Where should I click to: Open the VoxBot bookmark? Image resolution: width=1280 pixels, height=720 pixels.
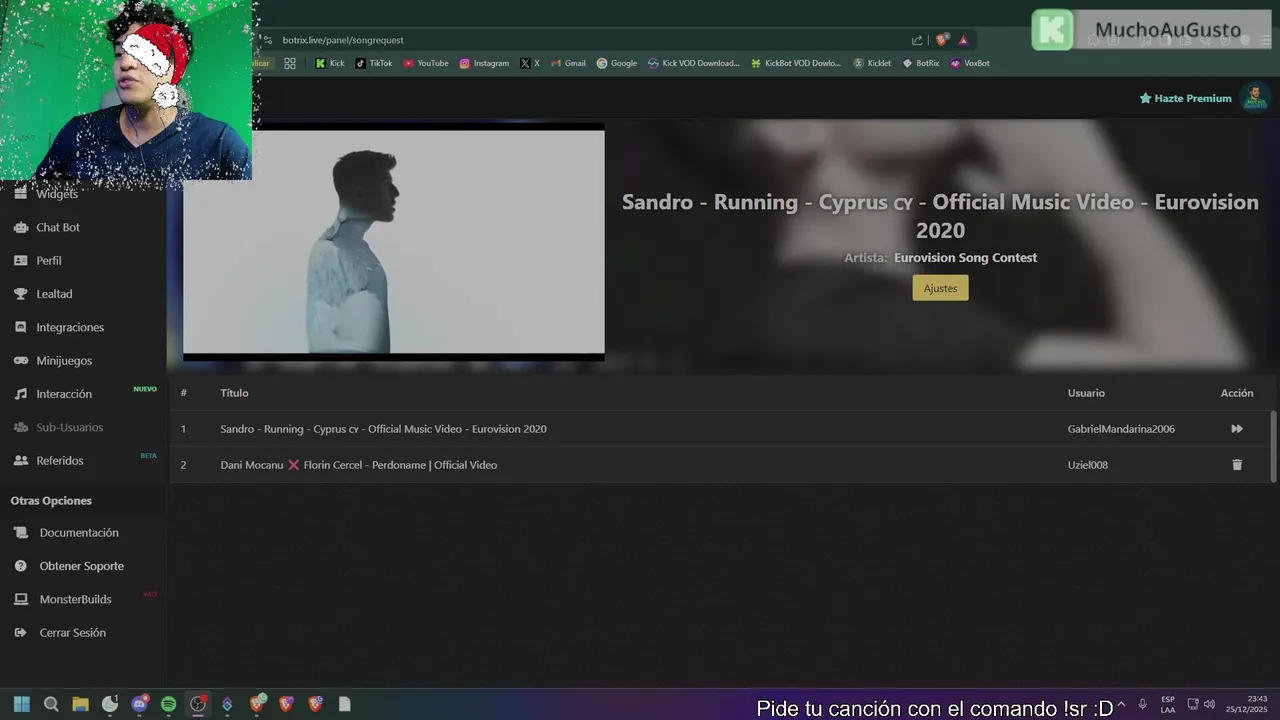click(x=970, y=63)
